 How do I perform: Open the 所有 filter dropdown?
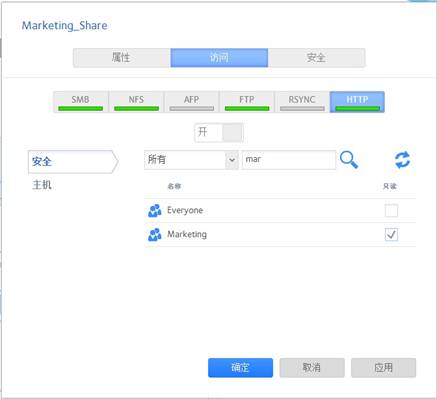pyautogui.click(x=191, y=160)
